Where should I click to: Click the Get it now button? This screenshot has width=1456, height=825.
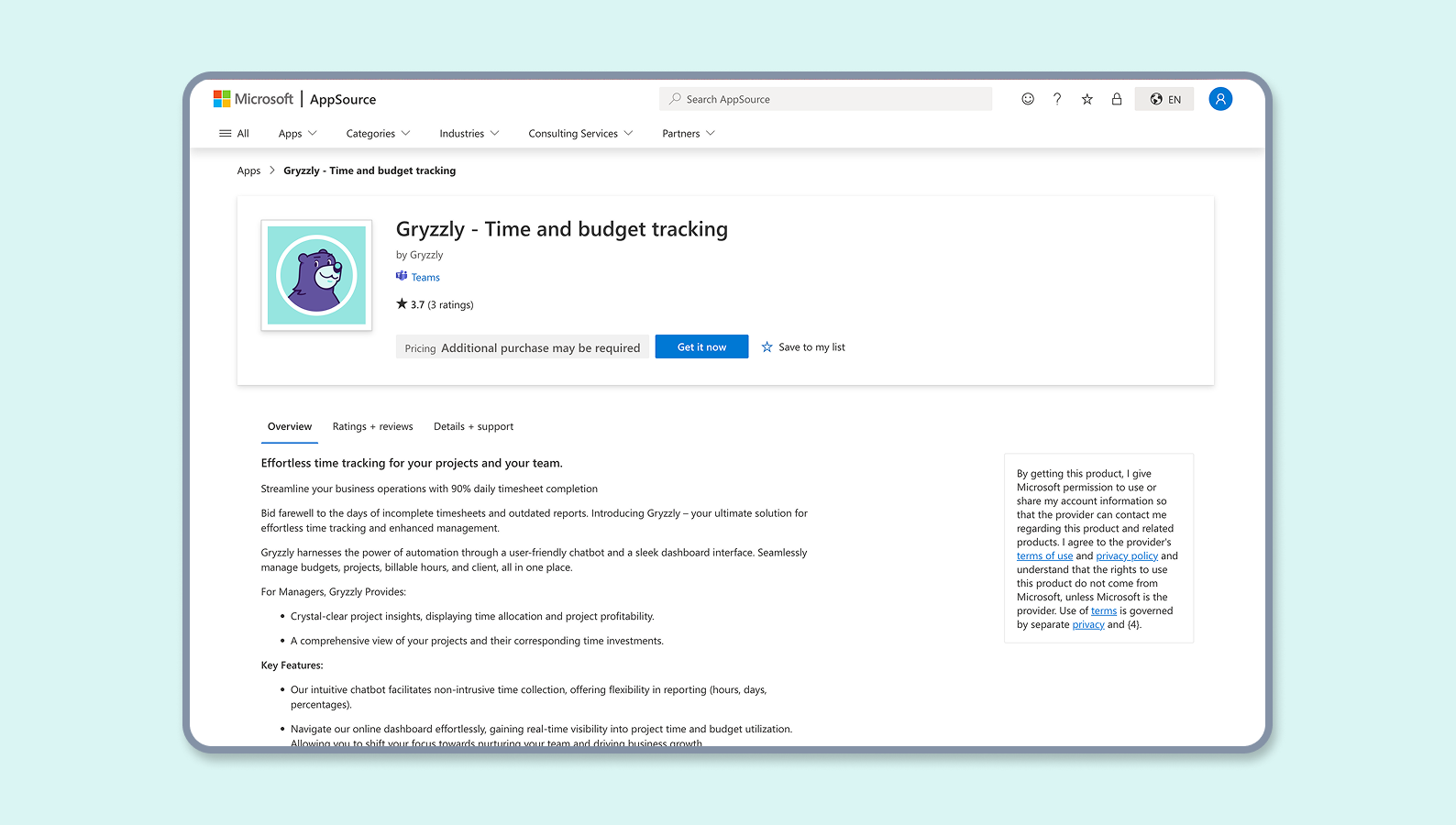[x=701, y=347]
